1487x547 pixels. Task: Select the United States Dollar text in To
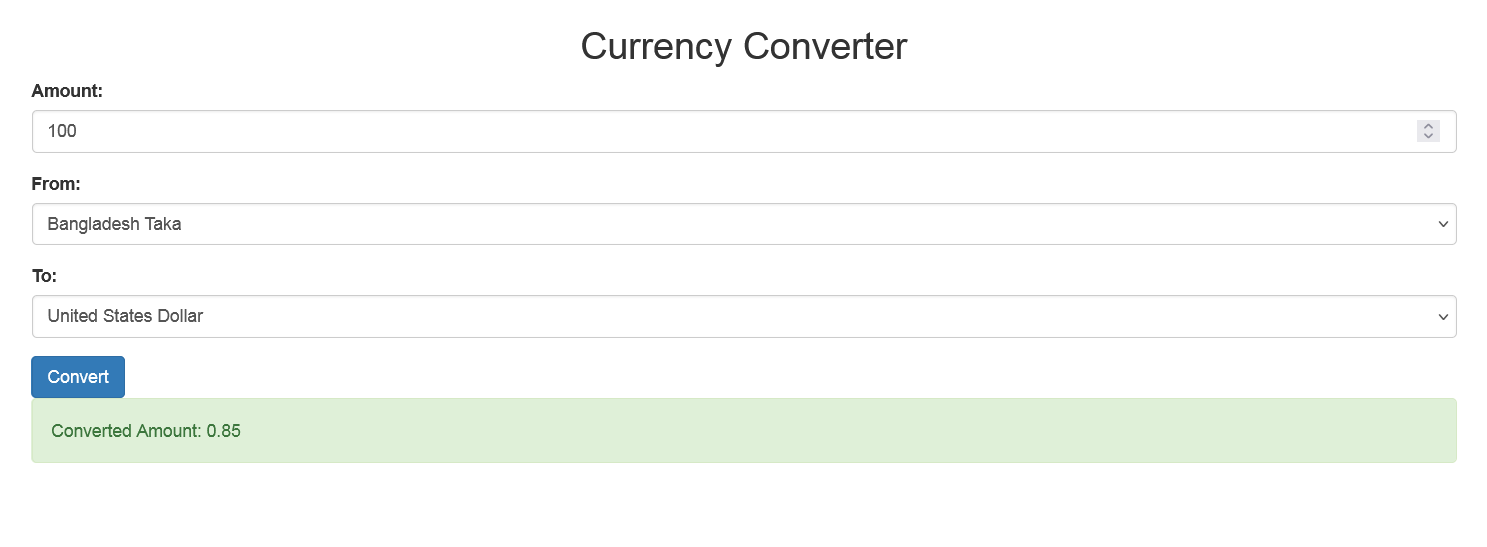125,316
